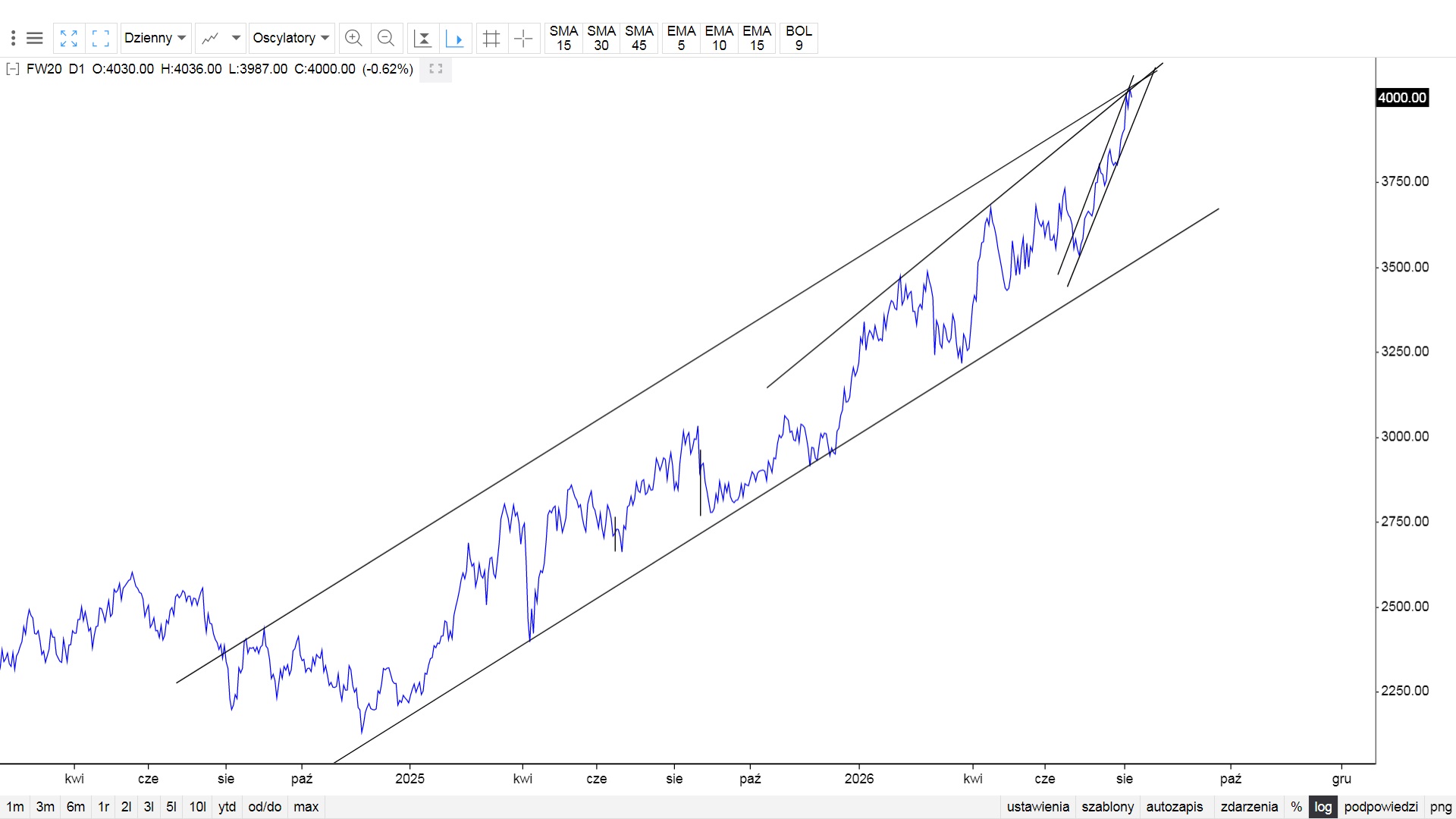
Task: Click the 2250.00 price axis label
Action: coord(1405,691)
